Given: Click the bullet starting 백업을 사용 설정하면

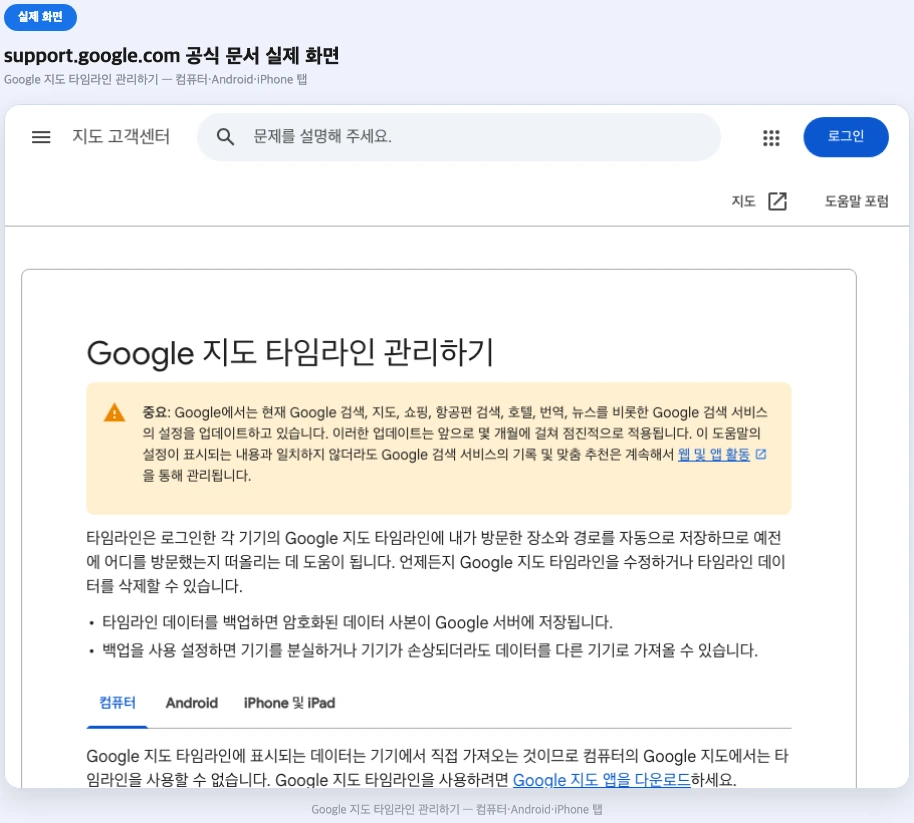Looking at the screenshot, I should tap(430, 650).
